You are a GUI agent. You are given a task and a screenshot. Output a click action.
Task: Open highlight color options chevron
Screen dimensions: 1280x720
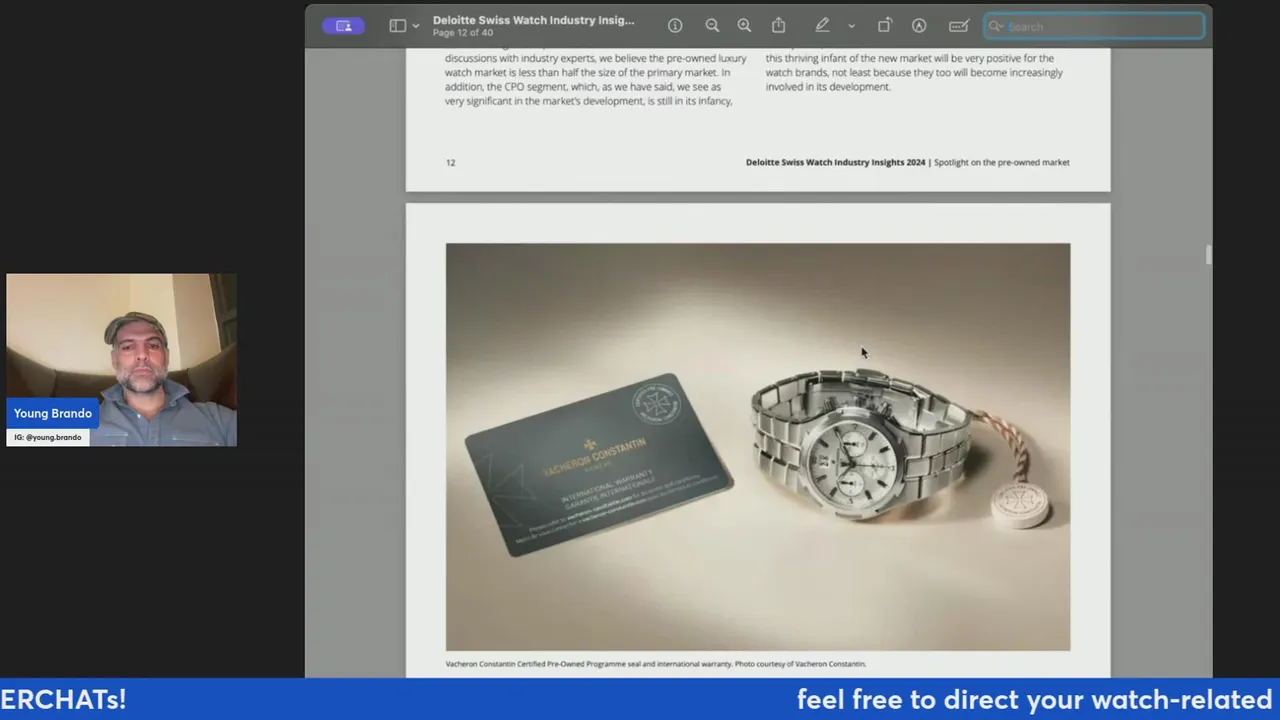(851, 26)
